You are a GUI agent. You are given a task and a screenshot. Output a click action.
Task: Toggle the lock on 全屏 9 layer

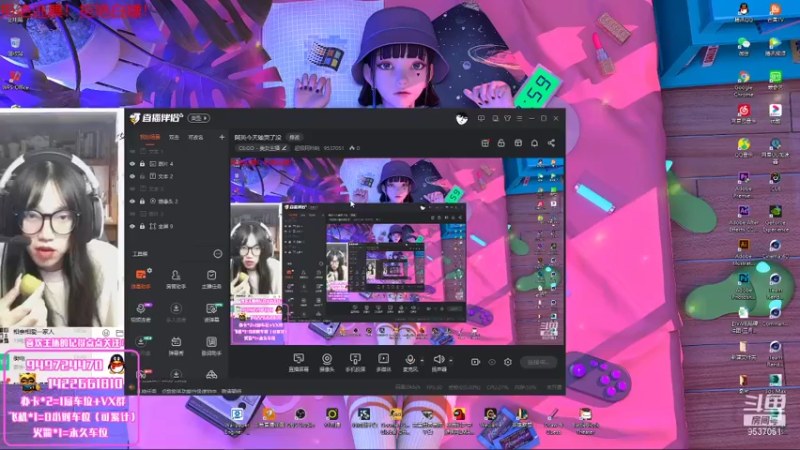(142, 226)
